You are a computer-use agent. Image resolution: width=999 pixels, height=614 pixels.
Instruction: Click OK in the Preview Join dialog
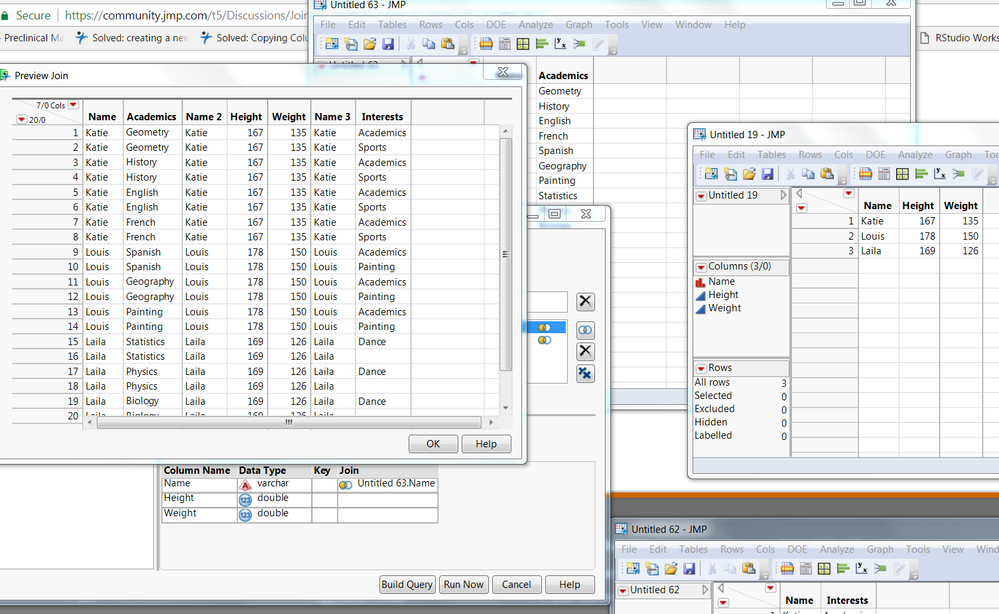pos(433,444)
